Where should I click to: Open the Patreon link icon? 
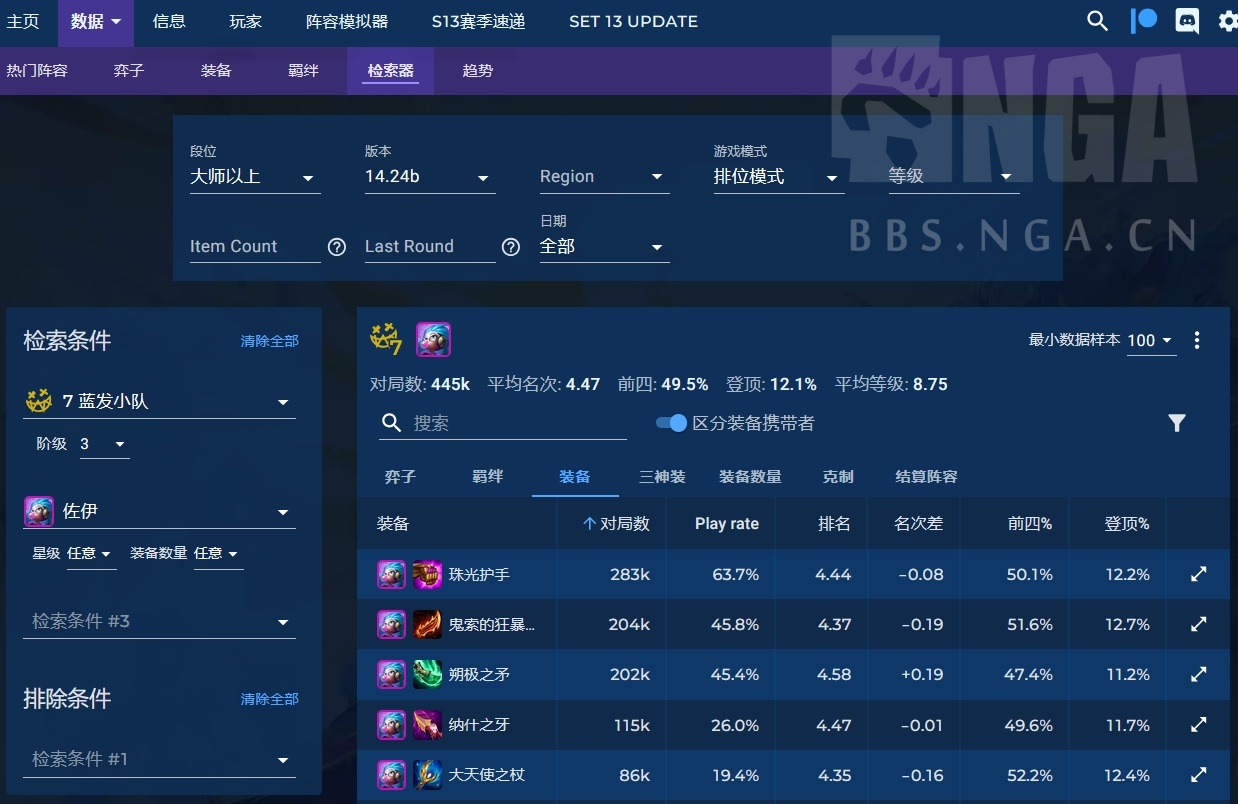point(1144,21)
